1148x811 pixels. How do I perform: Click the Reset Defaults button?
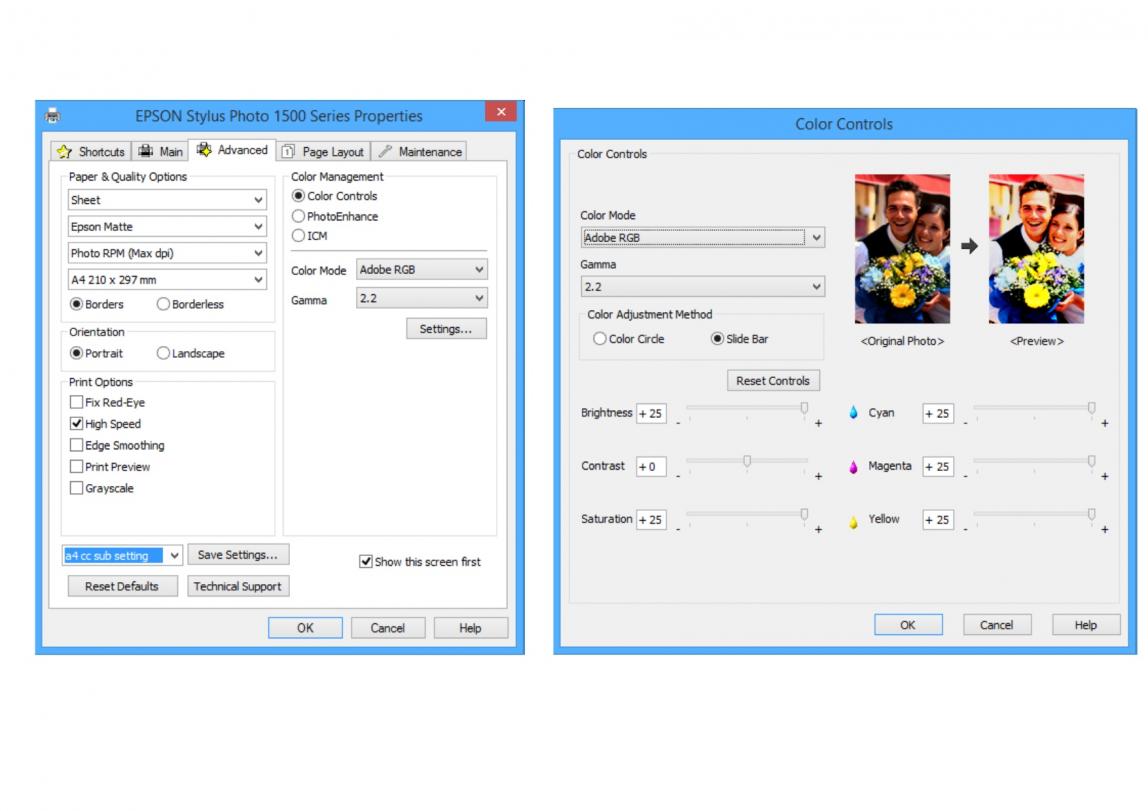[122, 586]
